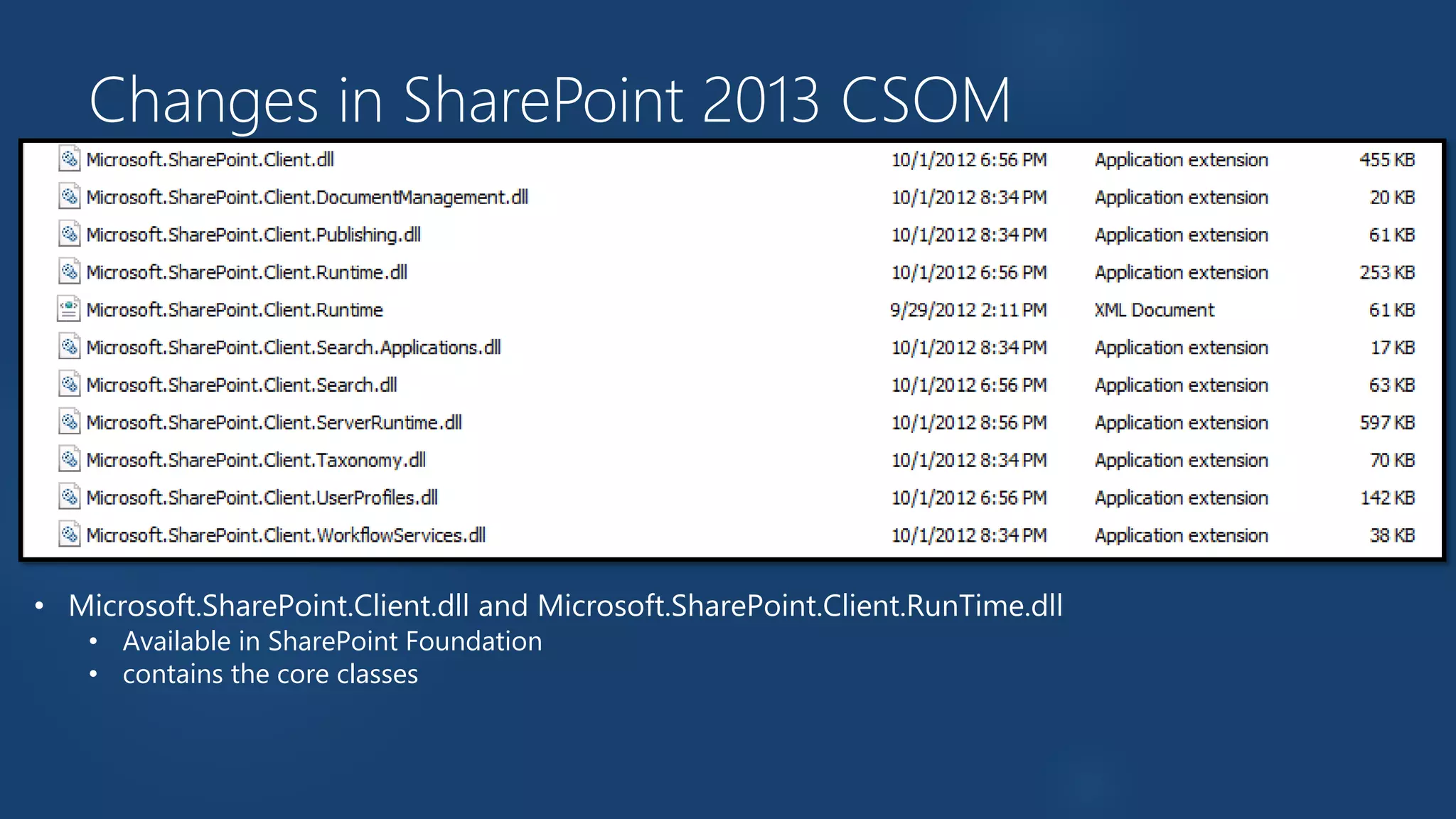Image resolution: width=1456 pixels, height=819 pixels.
Task: Click the Microsoft.SharePoint.Client.dll file icon
Action: pyautogui.click(x=69, y=159)
